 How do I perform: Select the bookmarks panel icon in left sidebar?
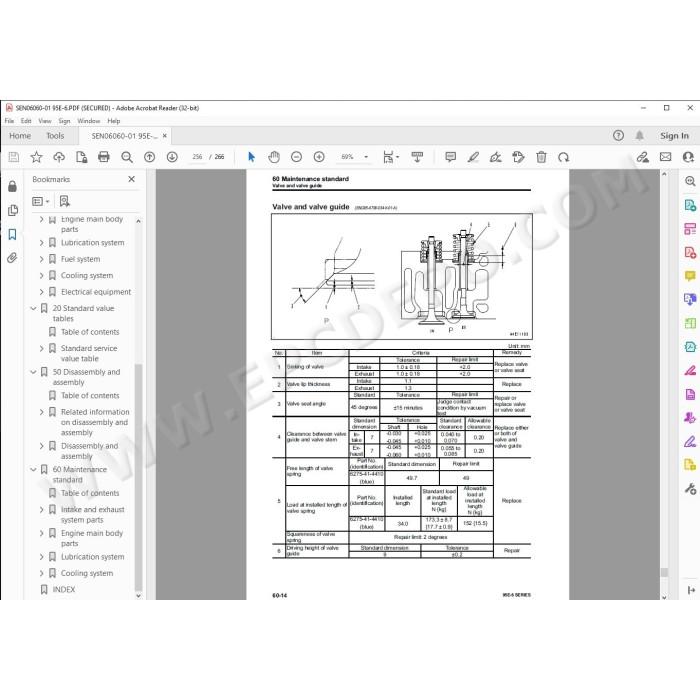click(x=12, y=234)
